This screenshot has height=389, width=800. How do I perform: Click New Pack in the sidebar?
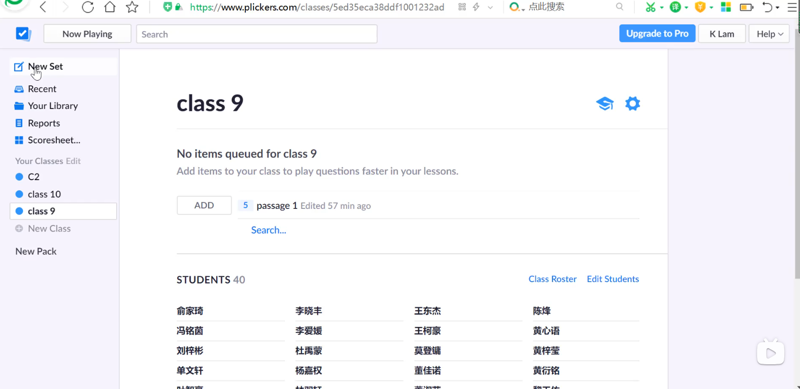coord(36,251)
